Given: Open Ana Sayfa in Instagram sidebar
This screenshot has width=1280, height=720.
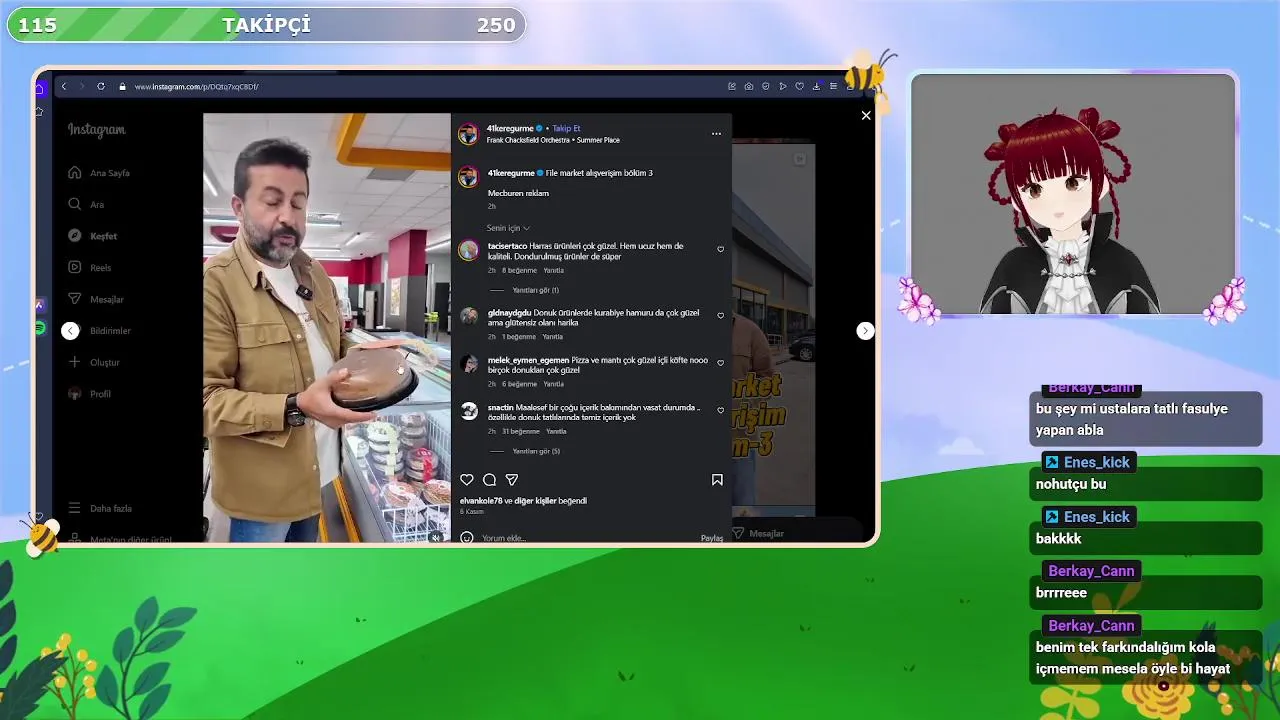Looking at the screenshot, I should click(99, 173).
